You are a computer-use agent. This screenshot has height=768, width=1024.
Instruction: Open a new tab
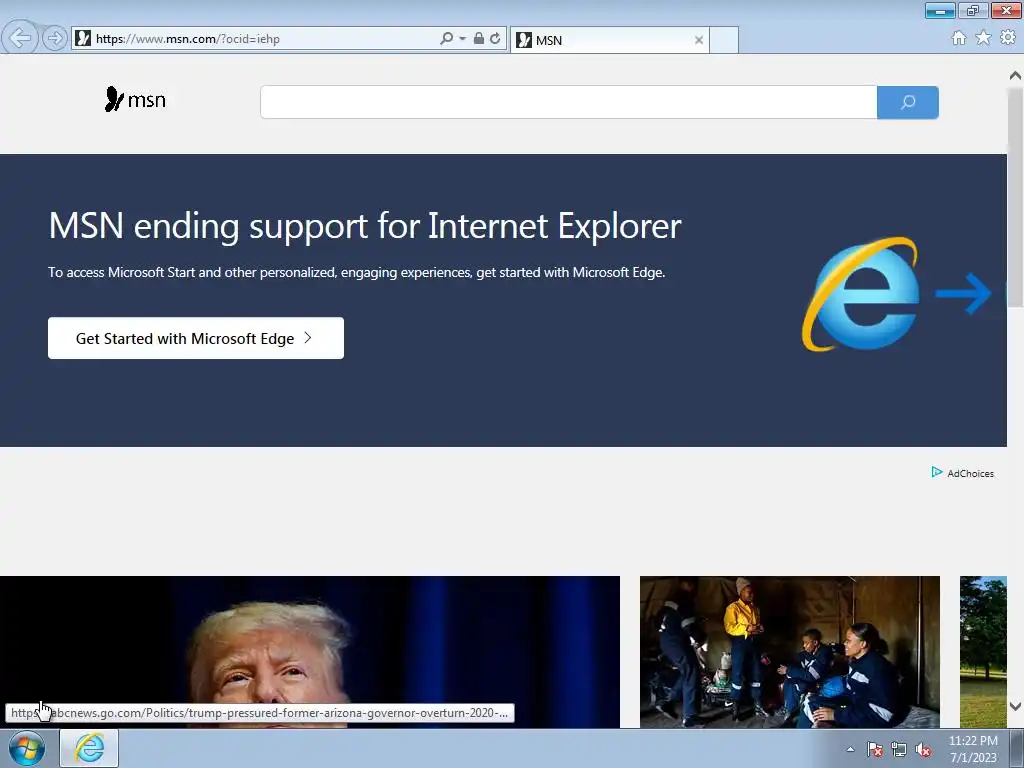point(724,40)
